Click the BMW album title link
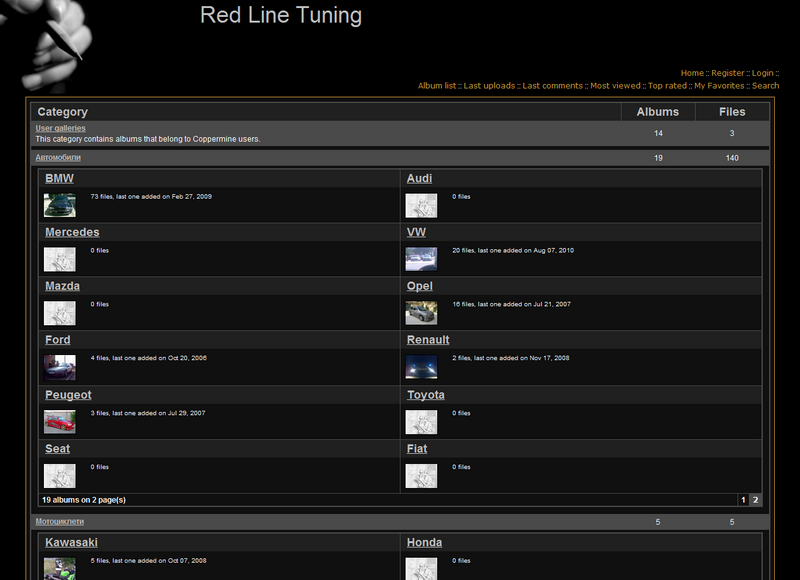This screenshot has height=580, width=800. [59, 179]
